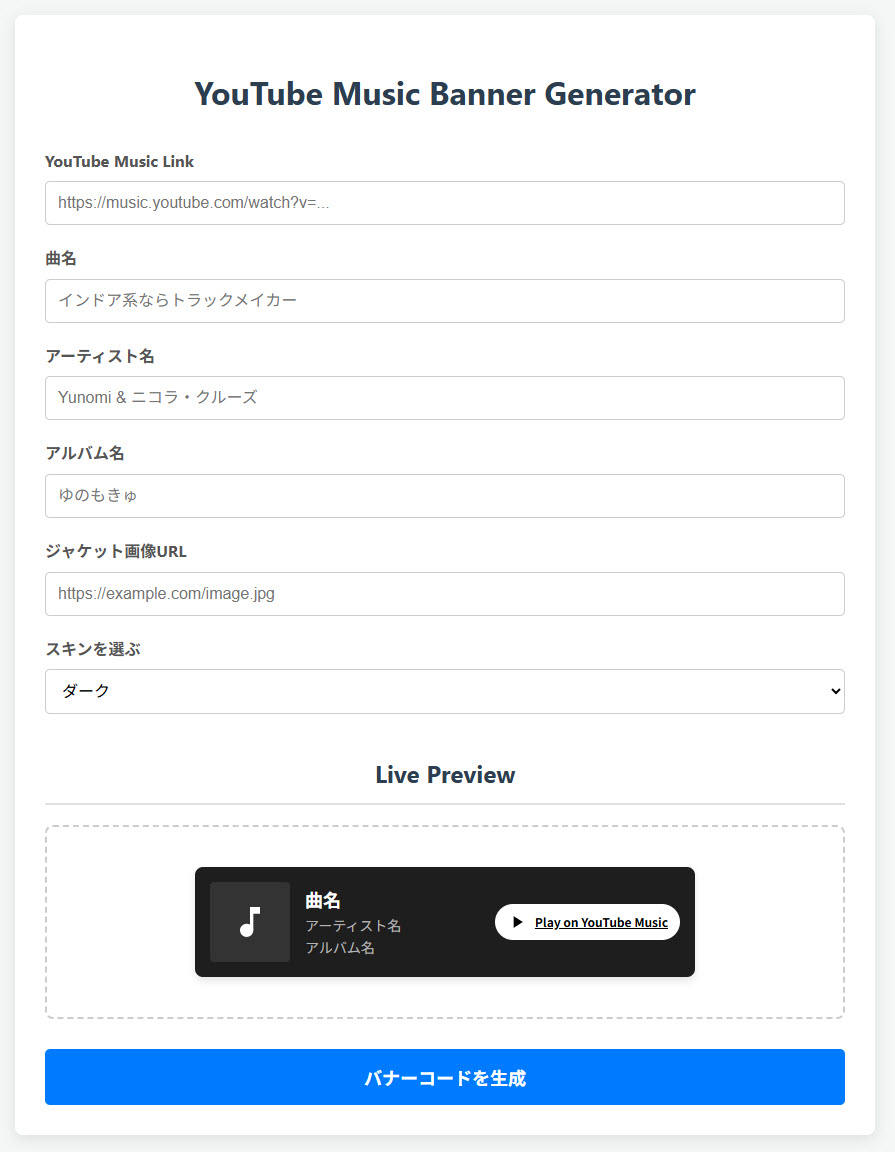The height and width of the screenshot is (1152, 895).
Task: Open the Play on YouTube Music link
Action: pos(601,923)
